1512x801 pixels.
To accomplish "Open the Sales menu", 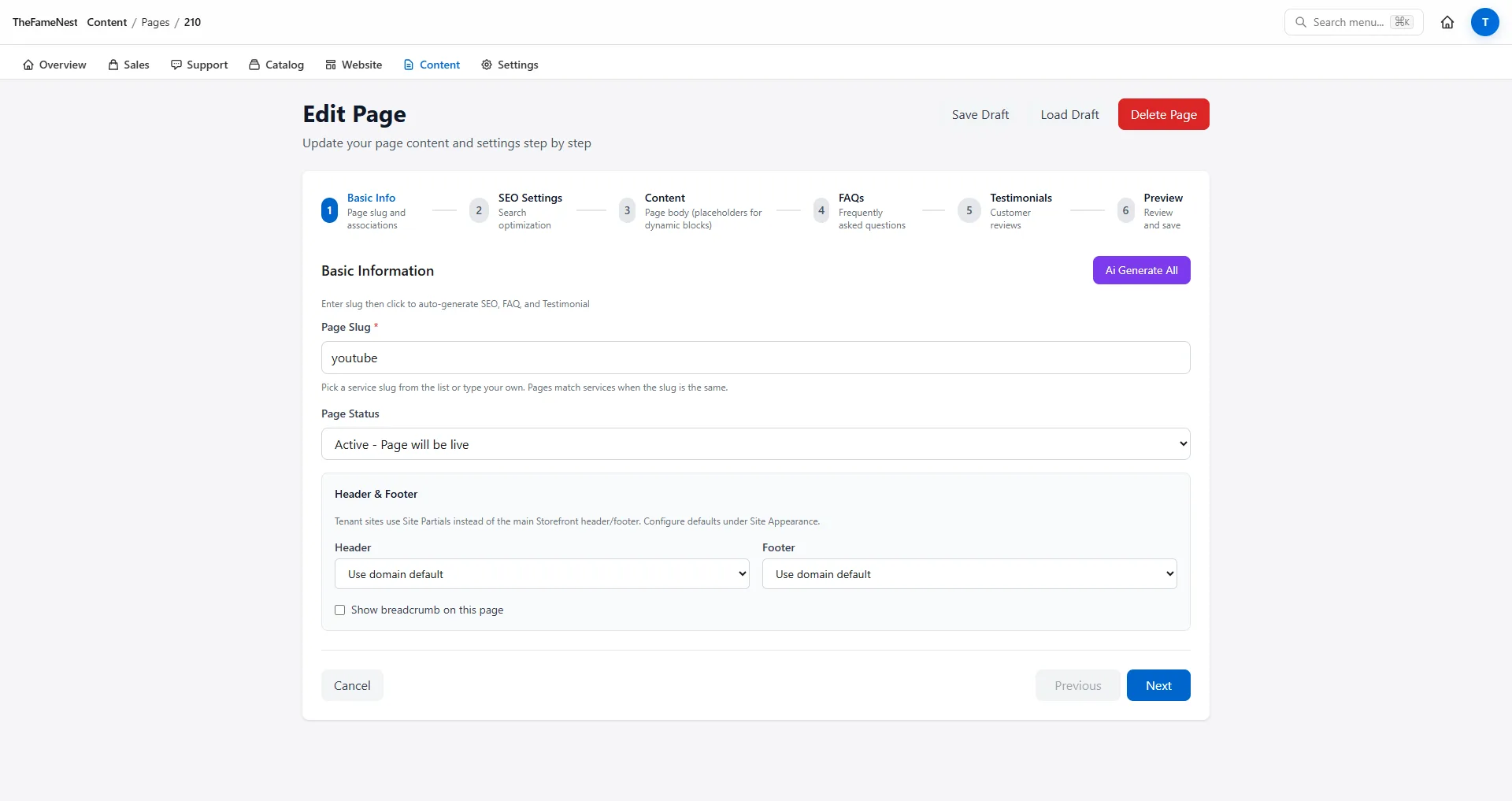I will click(128, 65).
